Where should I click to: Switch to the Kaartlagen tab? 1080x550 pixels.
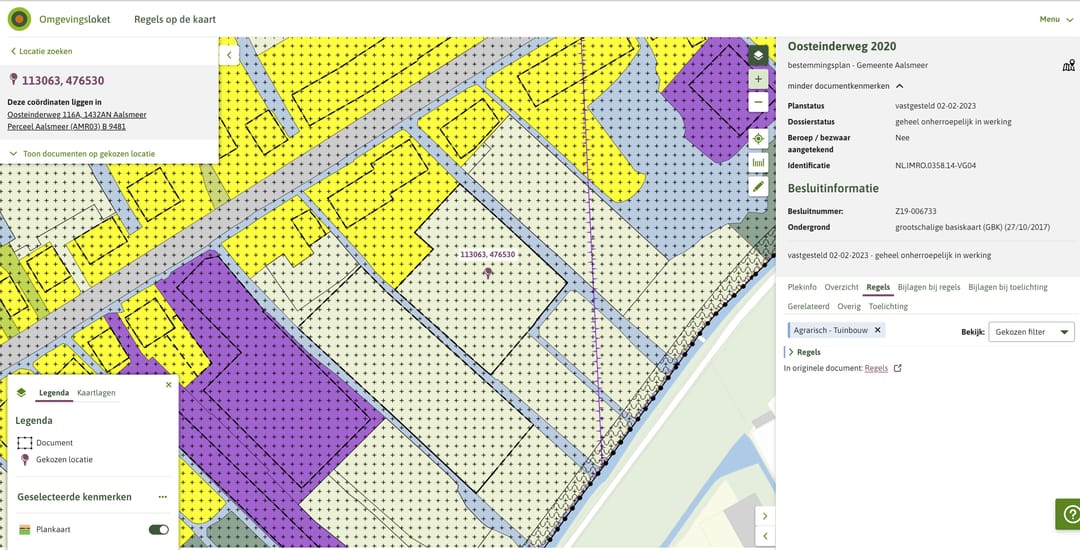pos(96,393)
